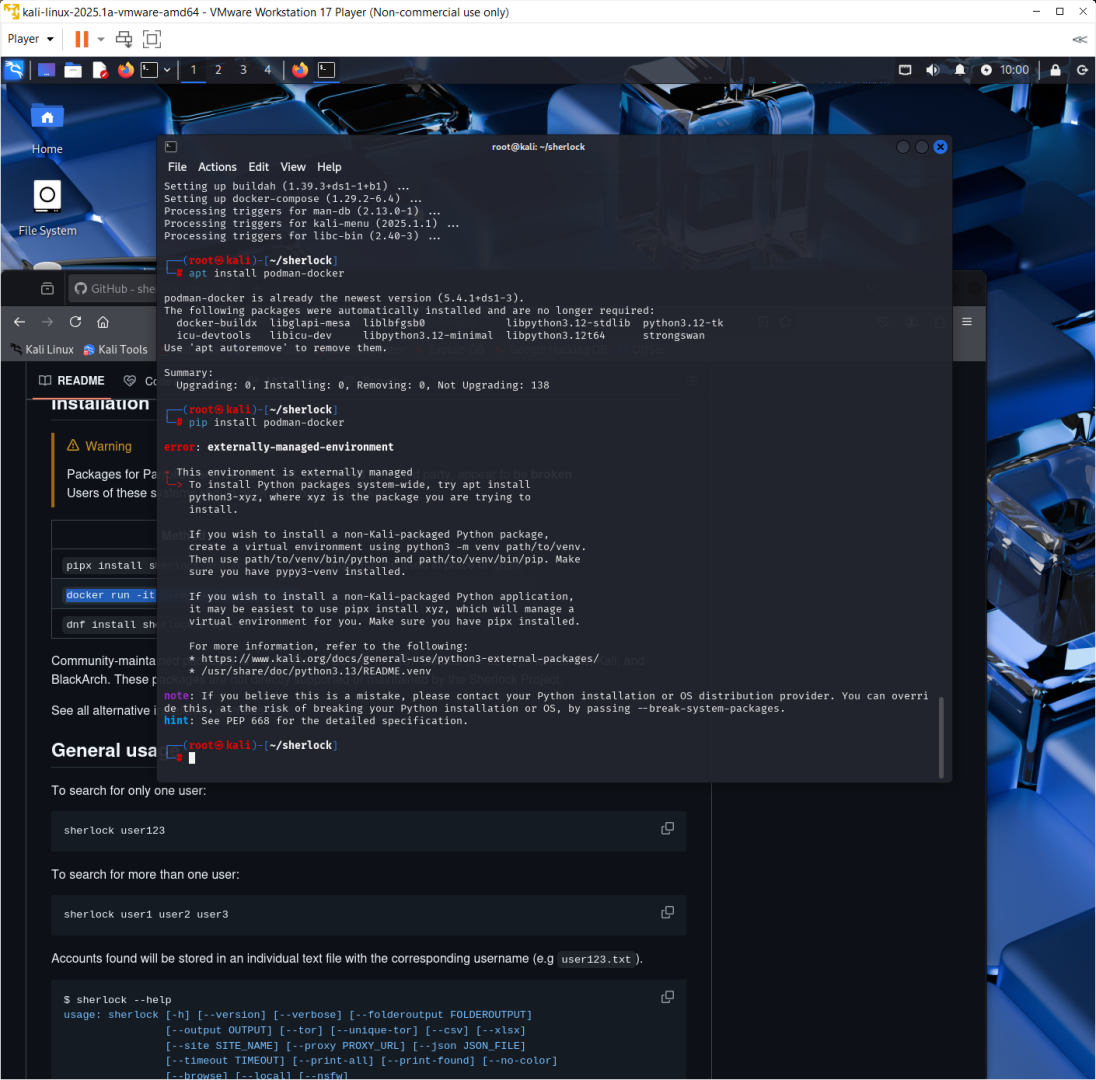The image size is (1096, 1080).
Task: Copy the 'sherlock user1 user2 user3' snippet
Action: click(x=668, y=912)
